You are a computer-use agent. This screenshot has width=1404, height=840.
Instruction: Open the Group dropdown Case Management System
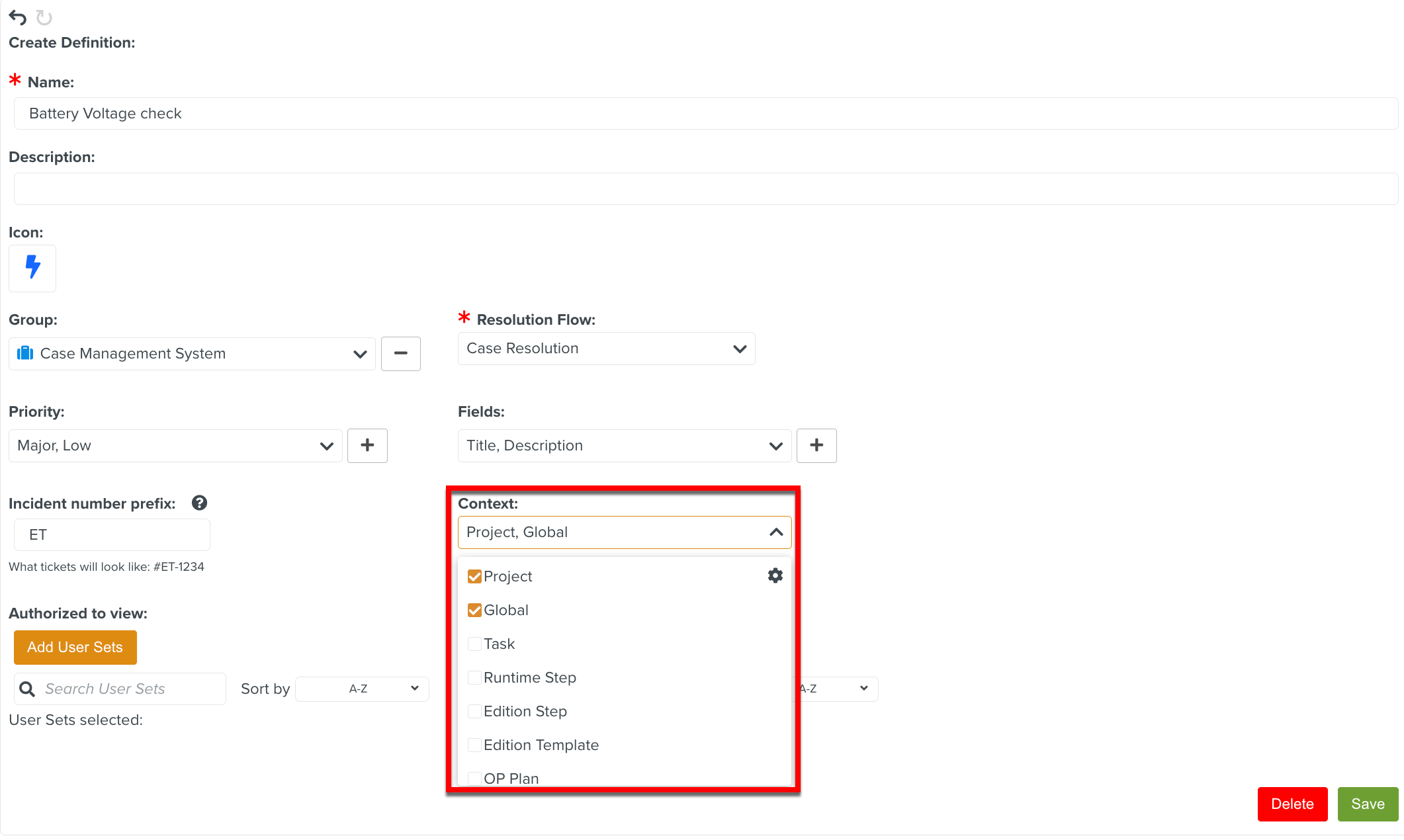(192, 353)
